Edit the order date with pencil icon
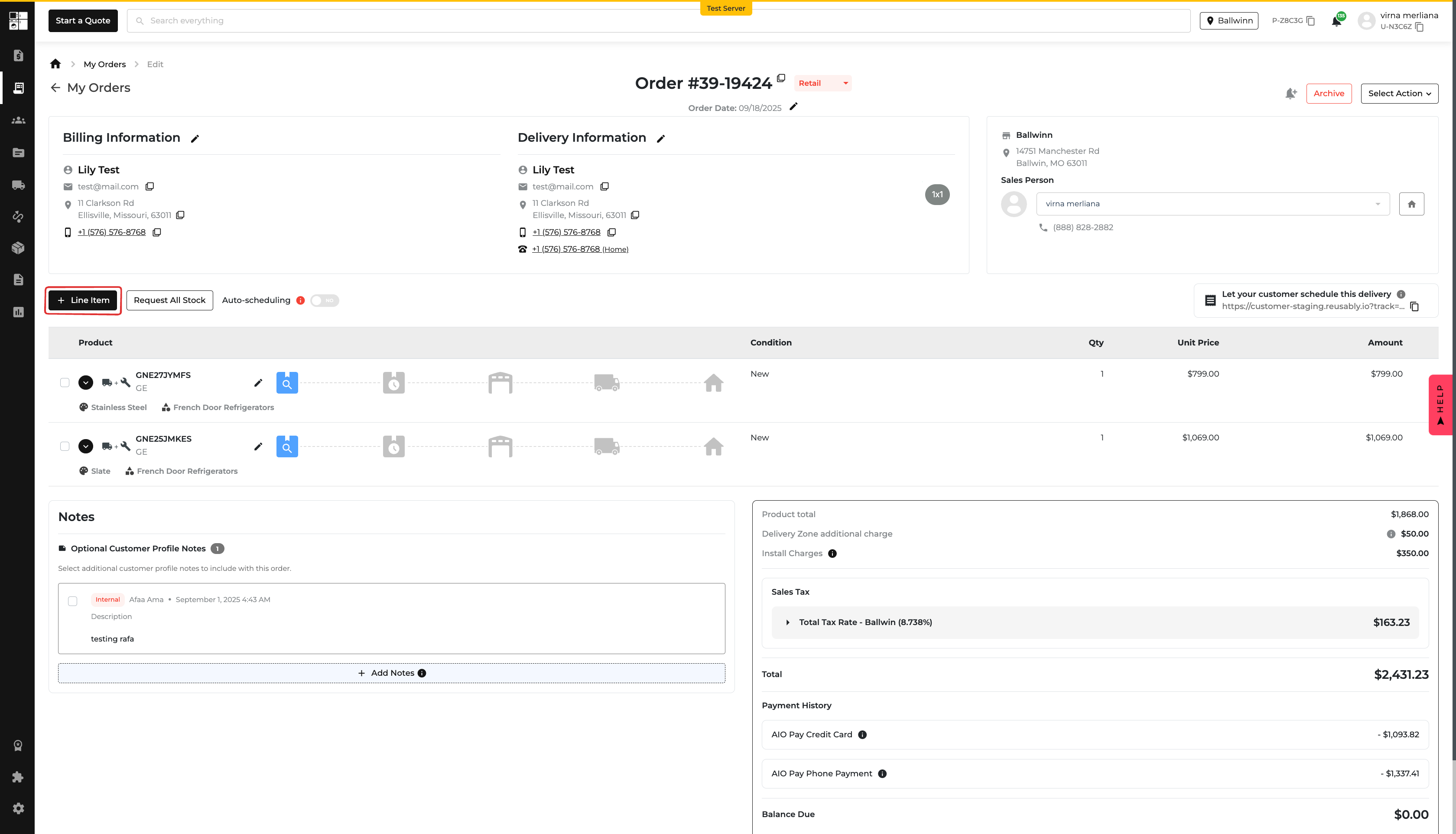The height and width of the screenshot is (834, 1456). point(793,107)
